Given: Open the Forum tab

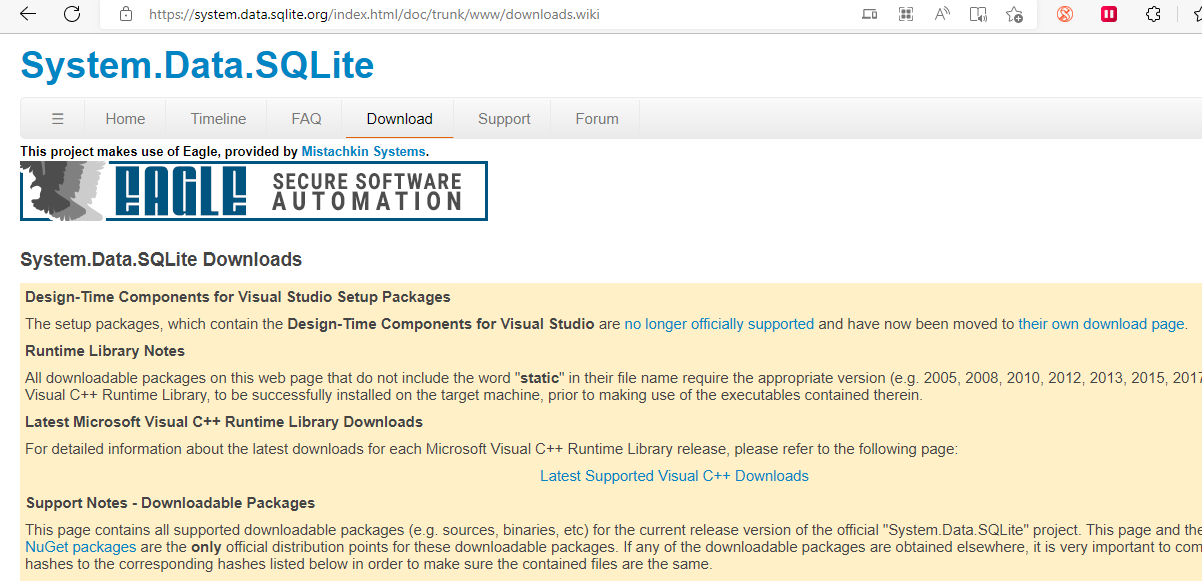Looking at the screenshot, I should 597,118.
